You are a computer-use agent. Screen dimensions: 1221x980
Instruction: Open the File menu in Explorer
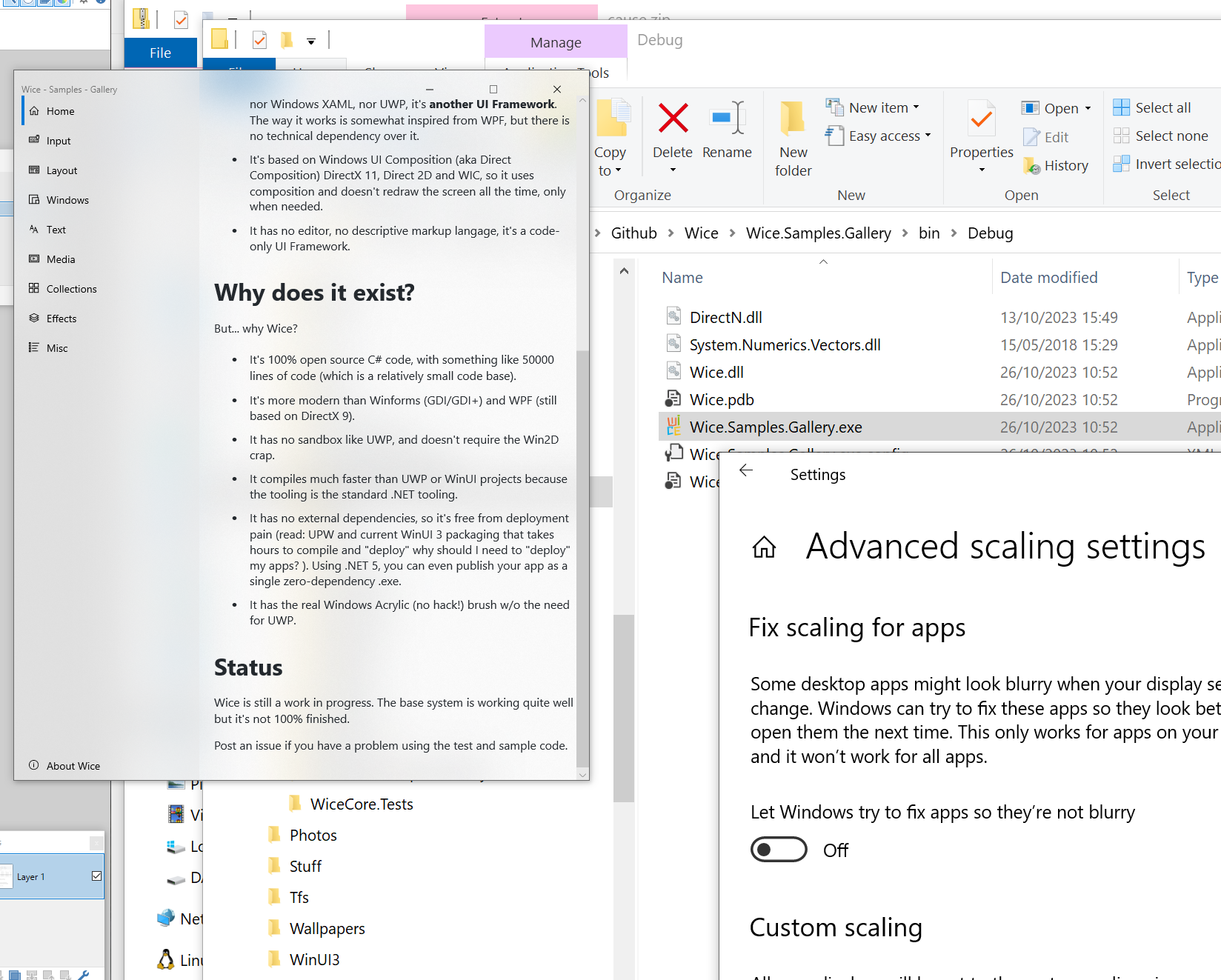tap(160, 52)
